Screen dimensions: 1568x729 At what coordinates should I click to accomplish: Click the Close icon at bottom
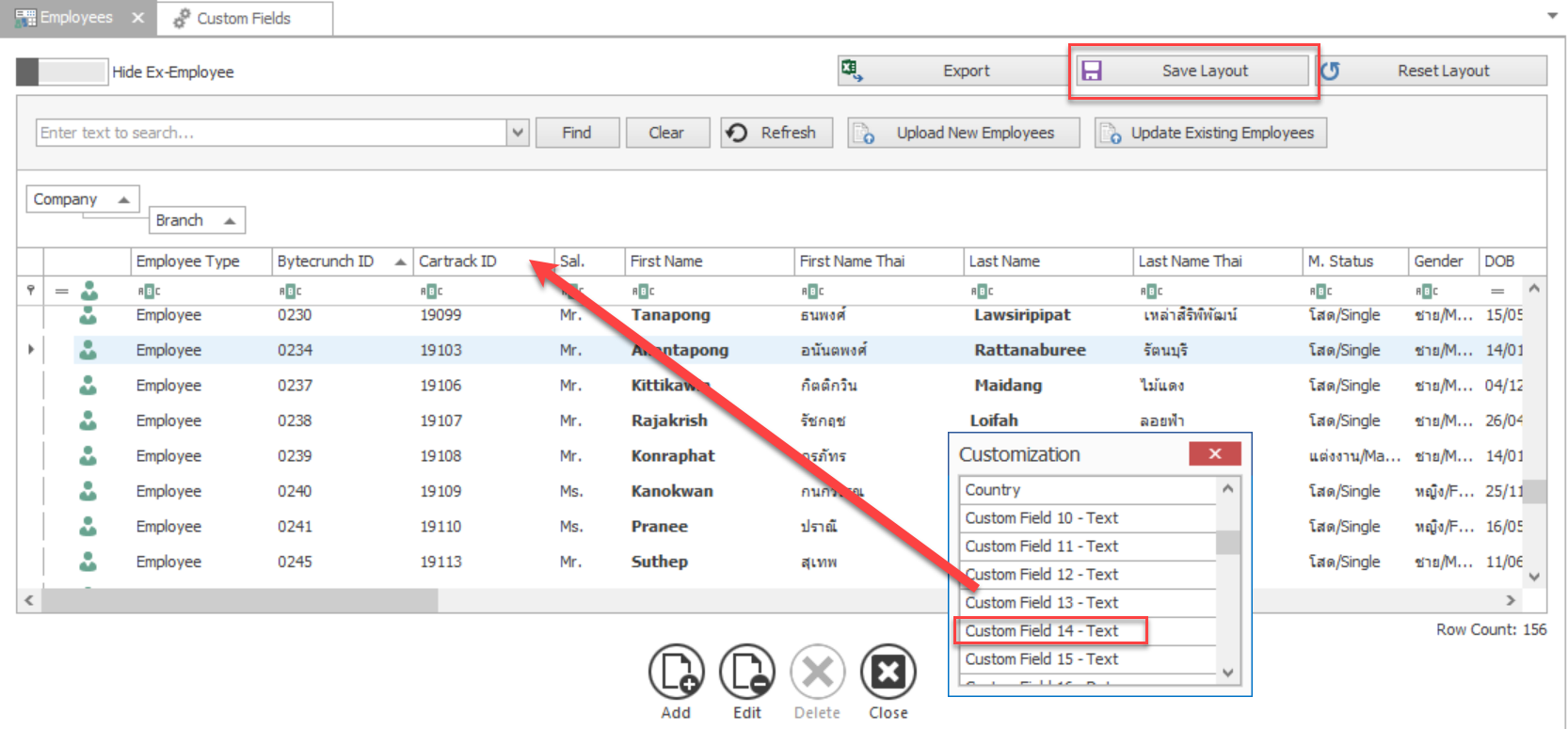[x=888, y=673]
